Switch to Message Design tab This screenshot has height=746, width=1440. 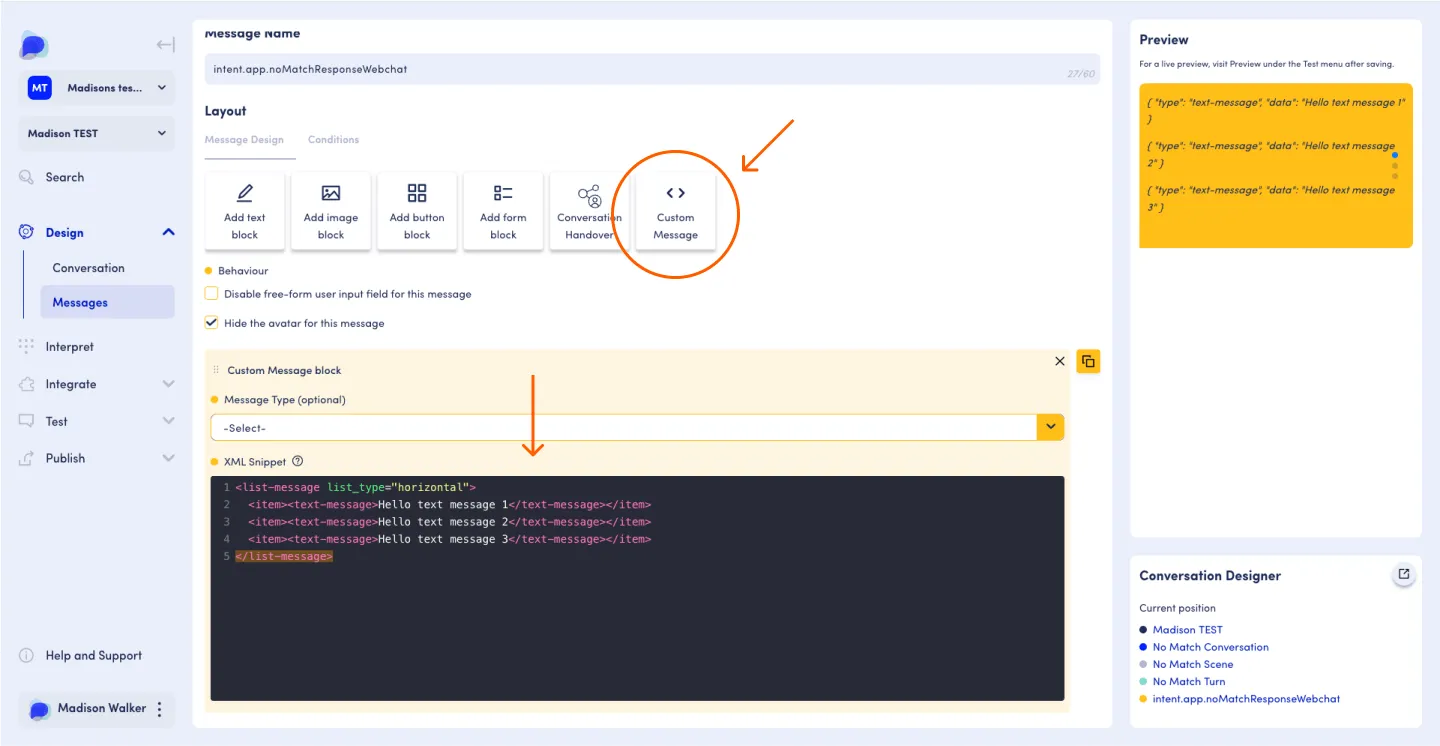(244, 140)
